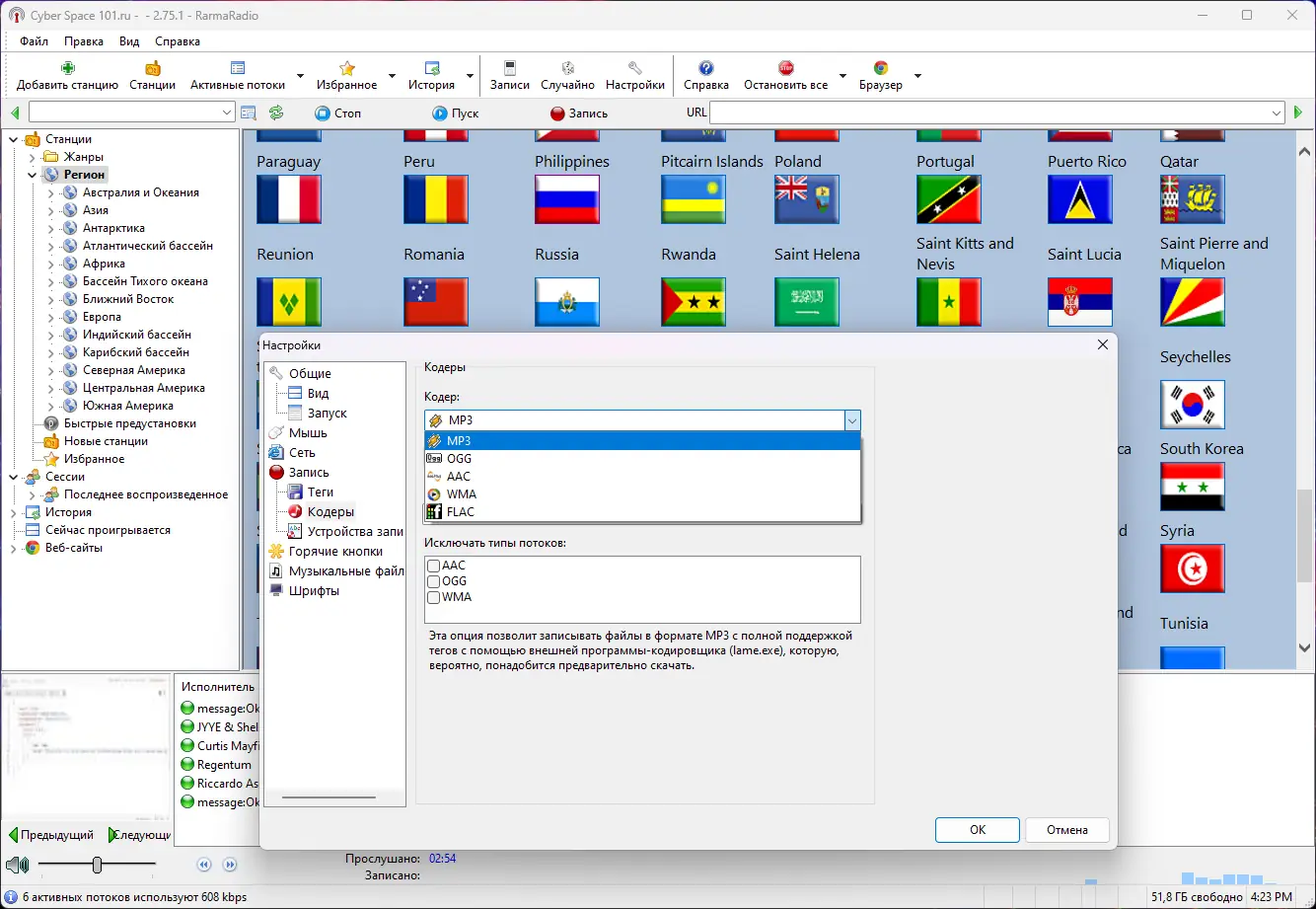1316x909 pixels.
Task: Start recording with the red Запись button
Action: click(579, 113)
